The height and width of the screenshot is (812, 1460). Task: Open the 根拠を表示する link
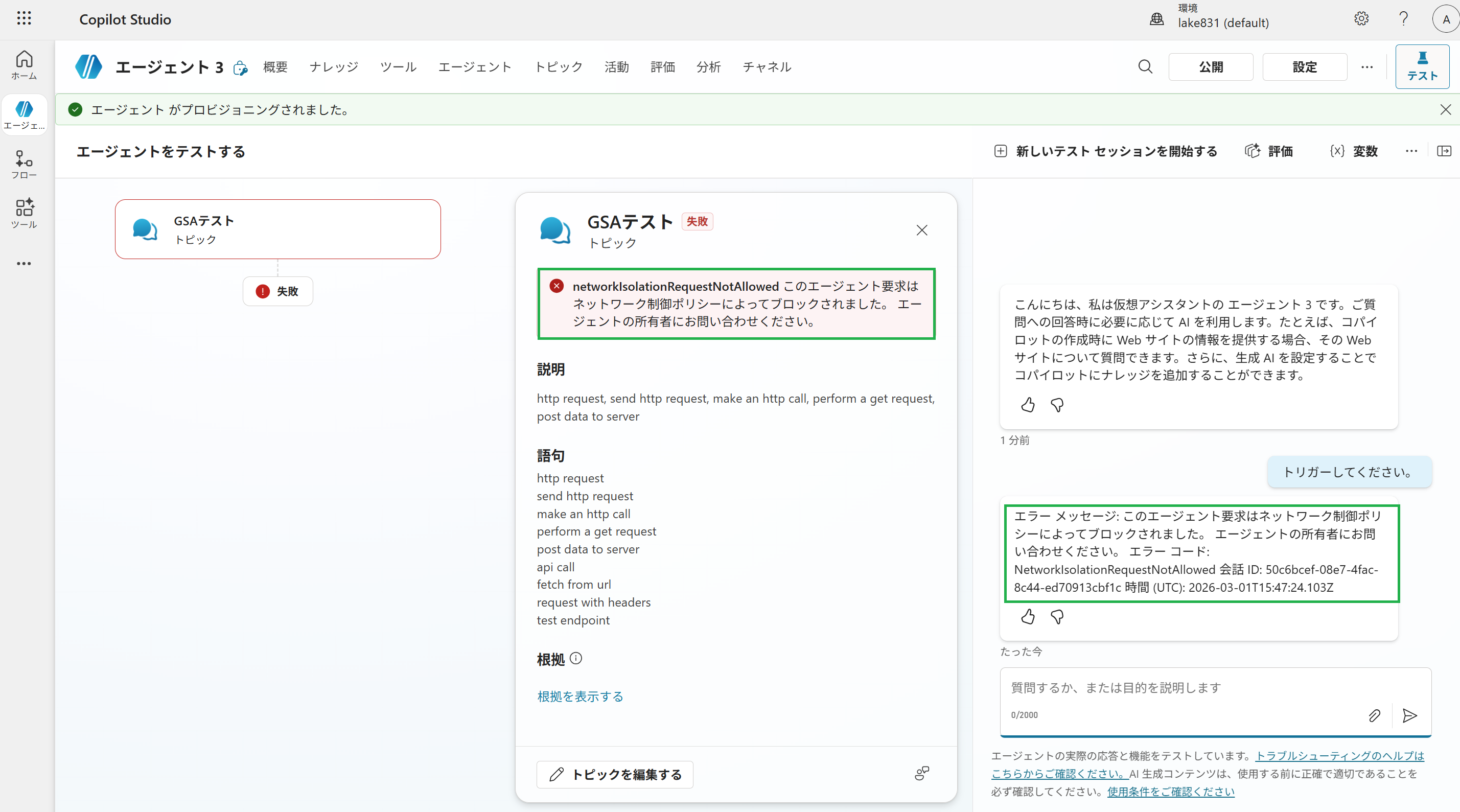click(580, 697)
